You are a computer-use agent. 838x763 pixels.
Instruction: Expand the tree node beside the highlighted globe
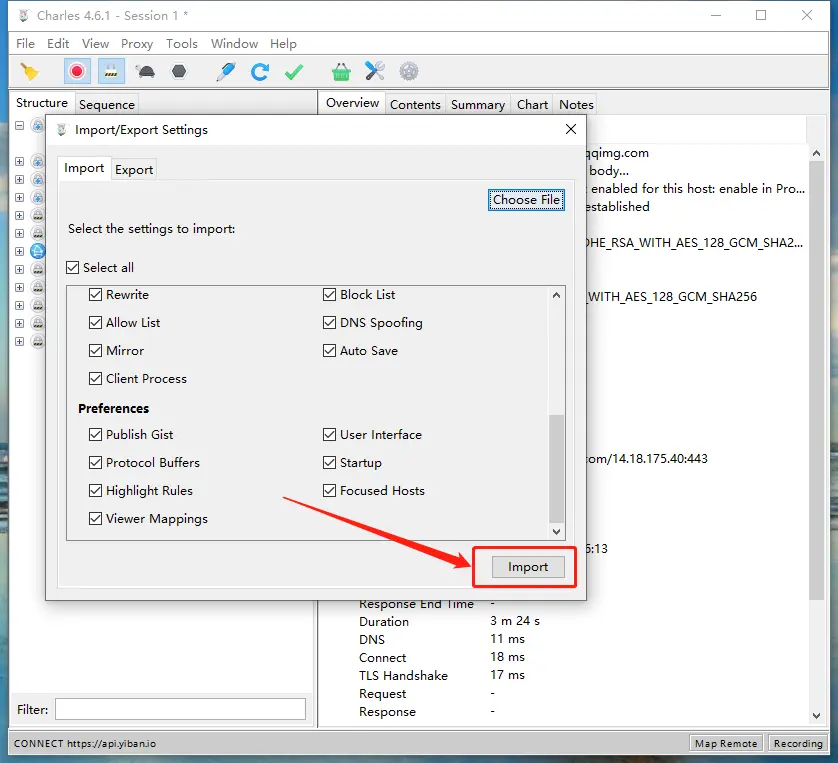(x=19, y=251)
